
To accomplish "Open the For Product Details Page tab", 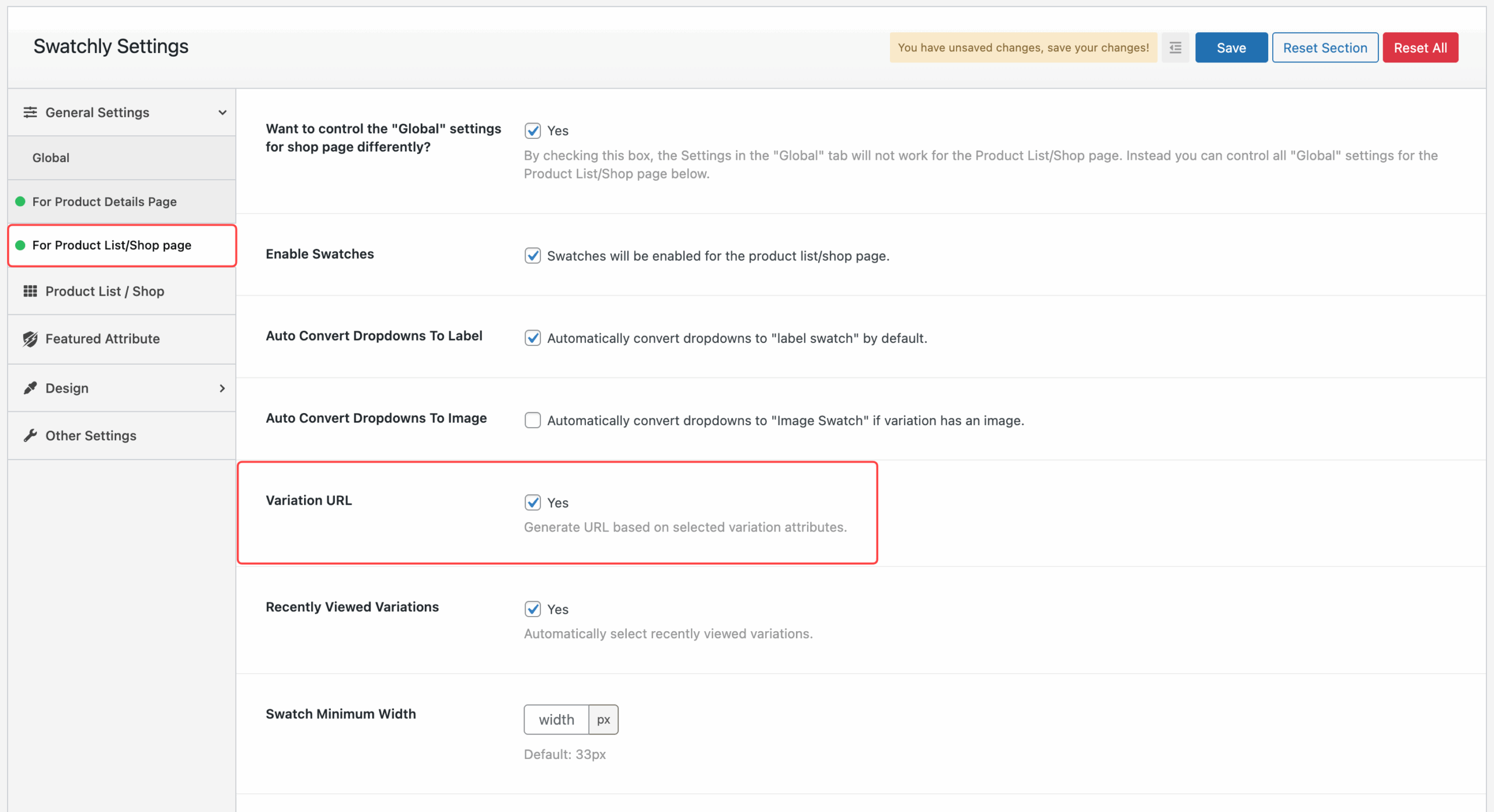I will pos(104,201).
